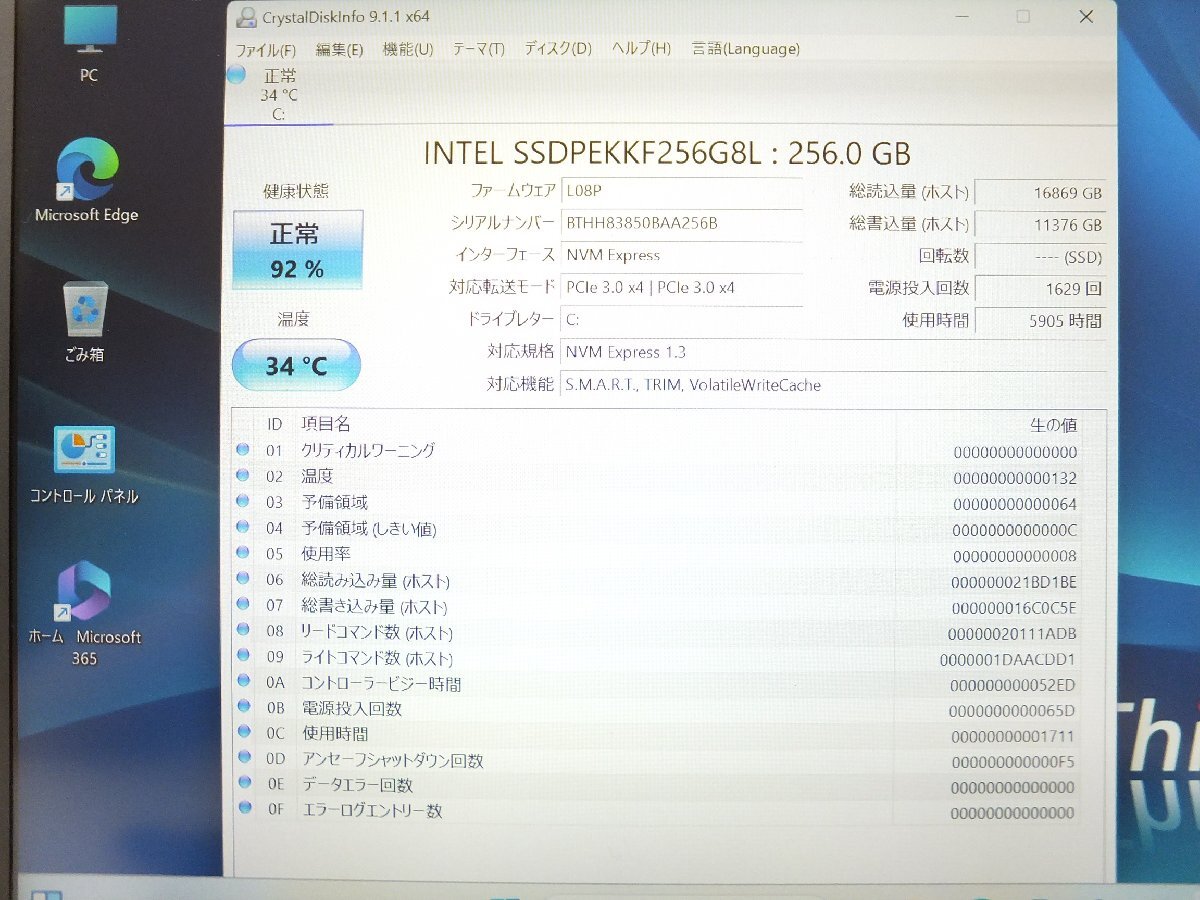Click status dot for データエラー回数 row
This screenshot has height=900, width=1200.
point(242,784)
